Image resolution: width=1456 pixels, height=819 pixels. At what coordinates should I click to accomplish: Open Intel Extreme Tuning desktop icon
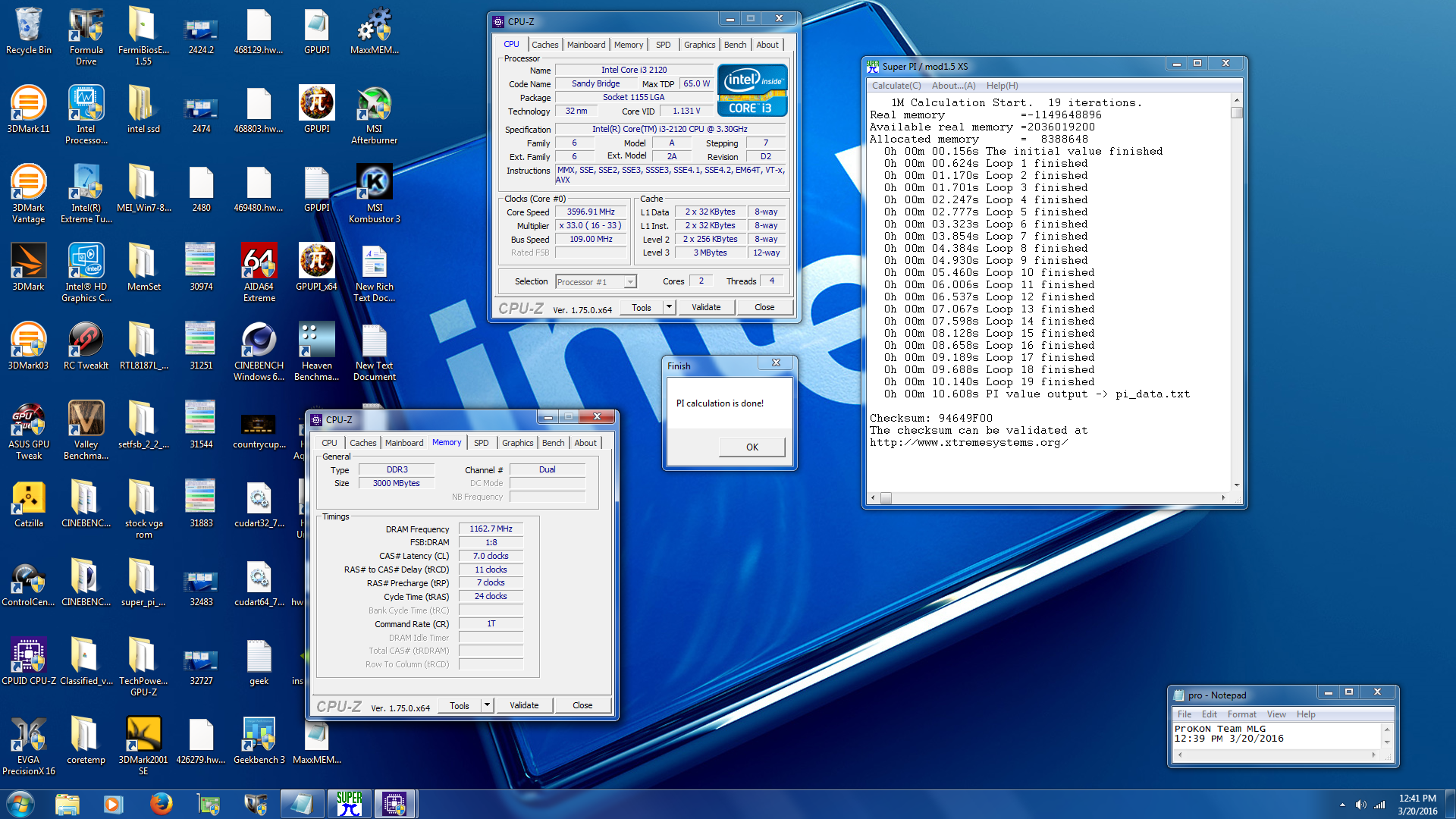click(x=86, y=193)
